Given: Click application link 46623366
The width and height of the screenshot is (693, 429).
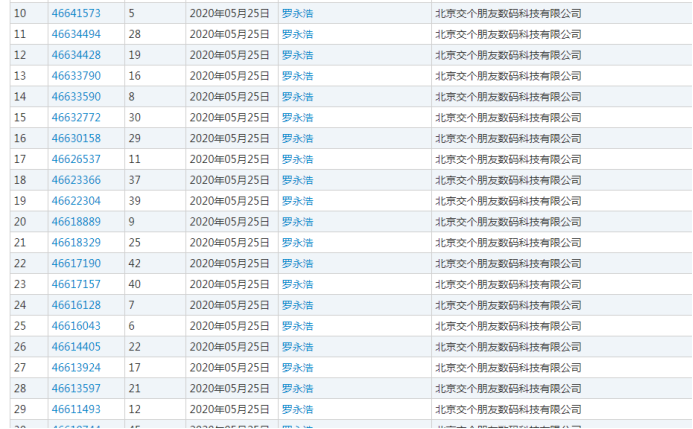Looking at the screenshot, I should pos(76,180).
